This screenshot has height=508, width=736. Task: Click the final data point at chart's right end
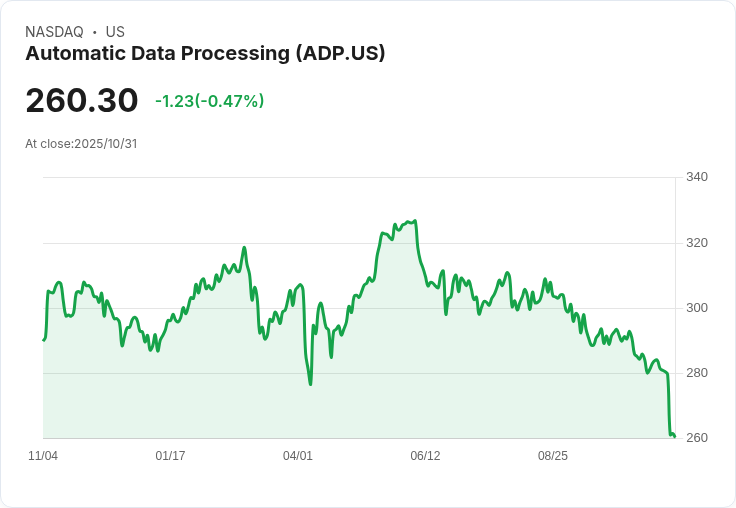[675, 437]
